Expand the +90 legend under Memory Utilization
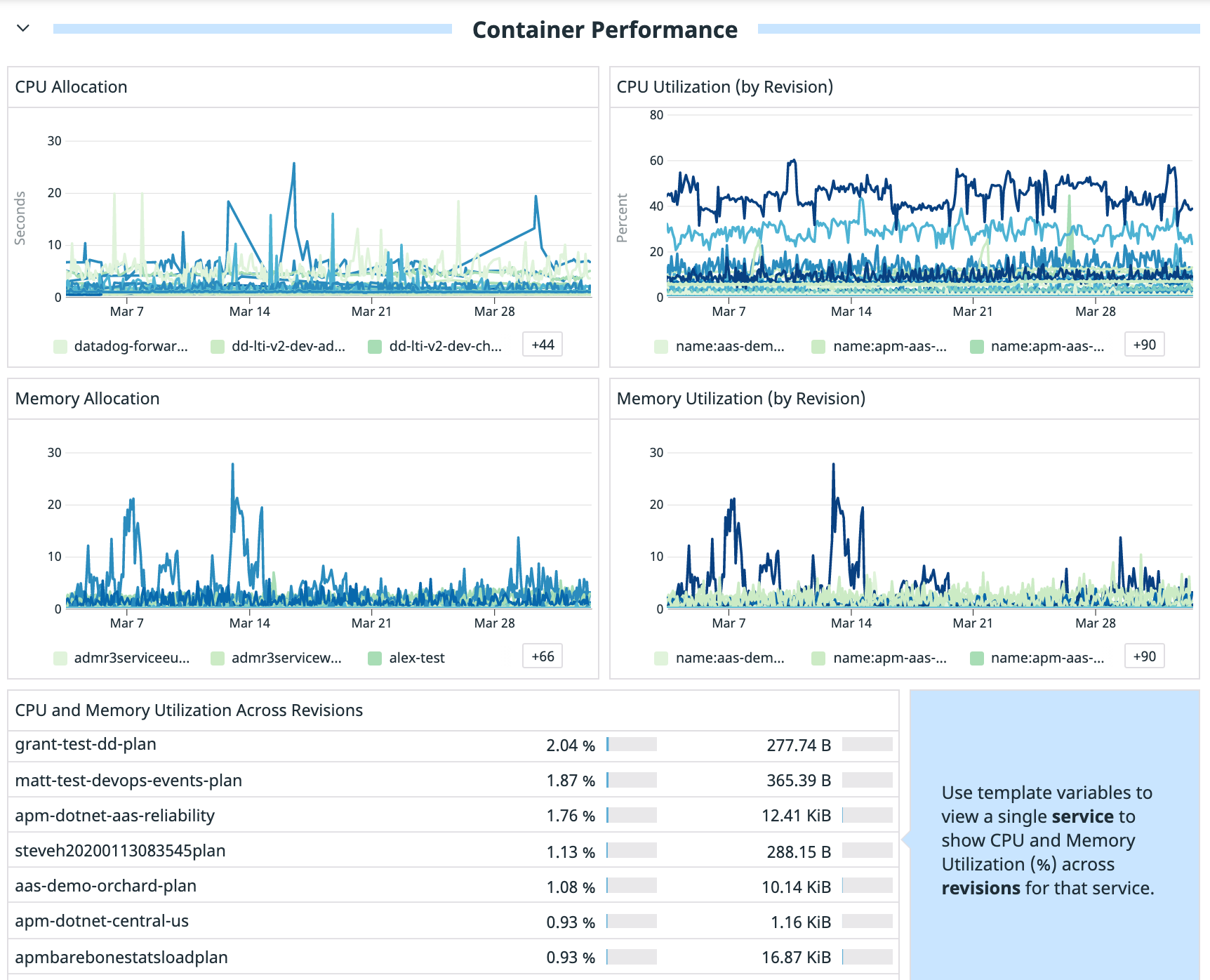Screen dimensions: 1210x980 pyautogui.click(x=1144, y=656)
